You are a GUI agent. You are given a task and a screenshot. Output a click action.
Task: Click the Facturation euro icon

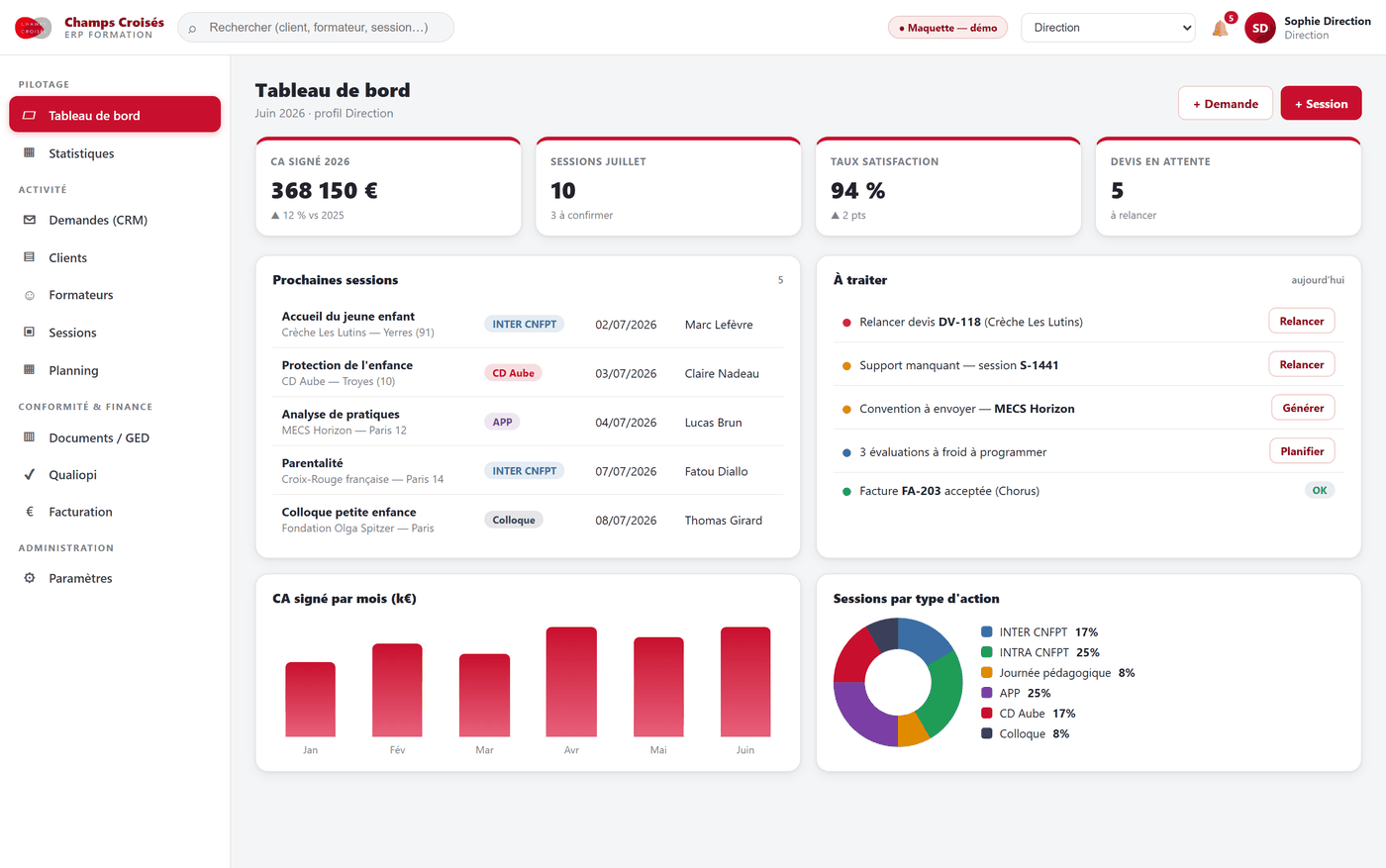tap(29, 512)
